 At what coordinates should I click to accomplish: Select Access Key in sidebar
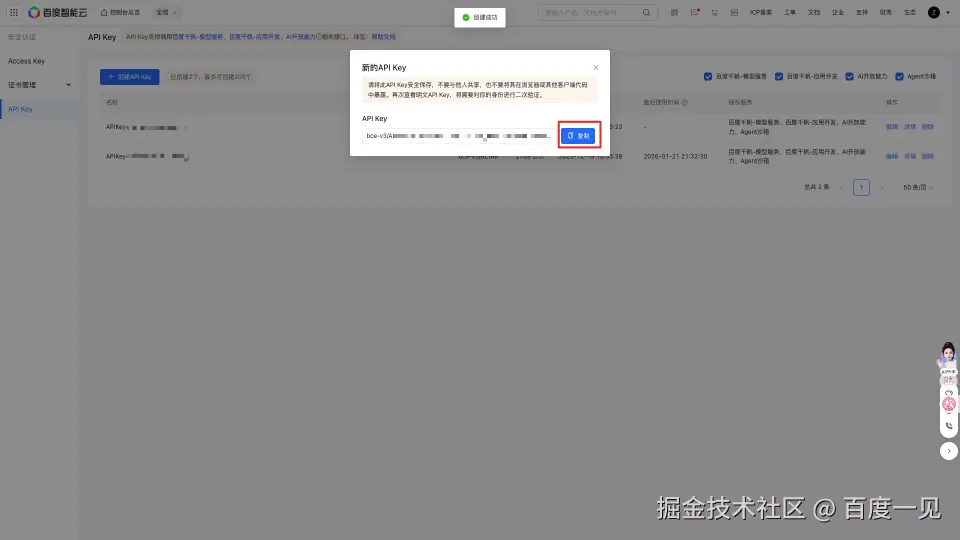click(26, 61)
